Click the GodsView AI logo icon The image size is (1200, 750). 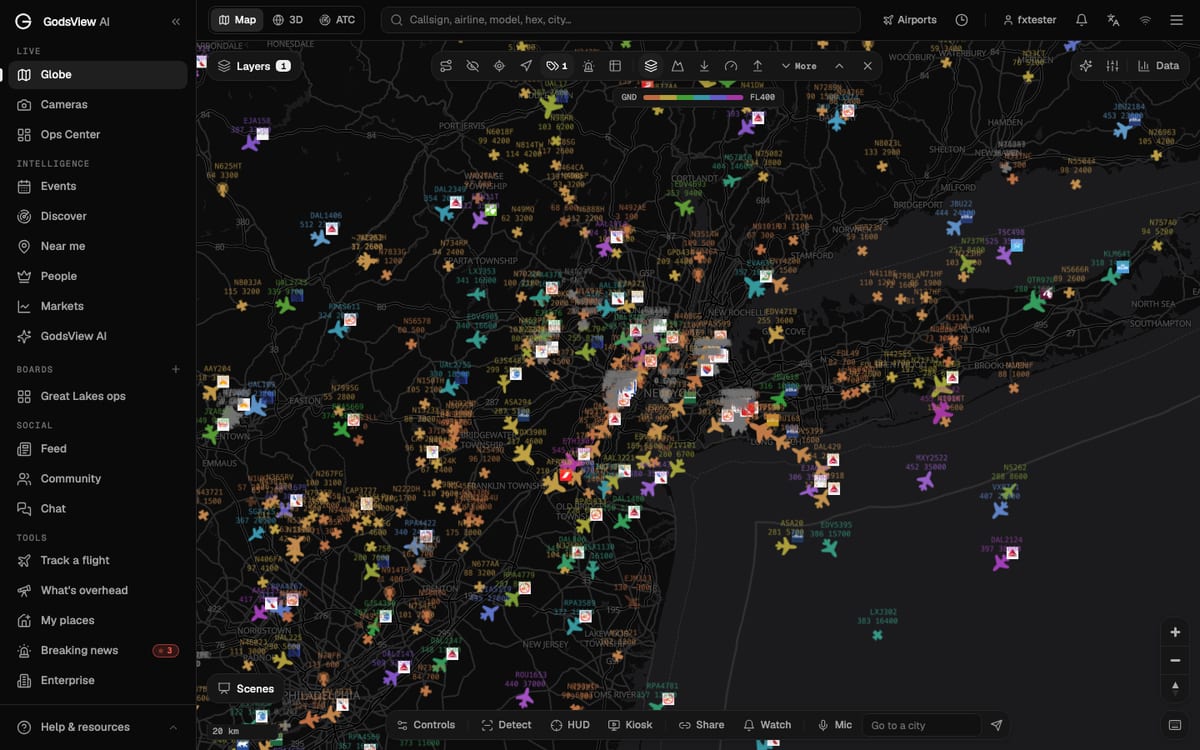23,21
